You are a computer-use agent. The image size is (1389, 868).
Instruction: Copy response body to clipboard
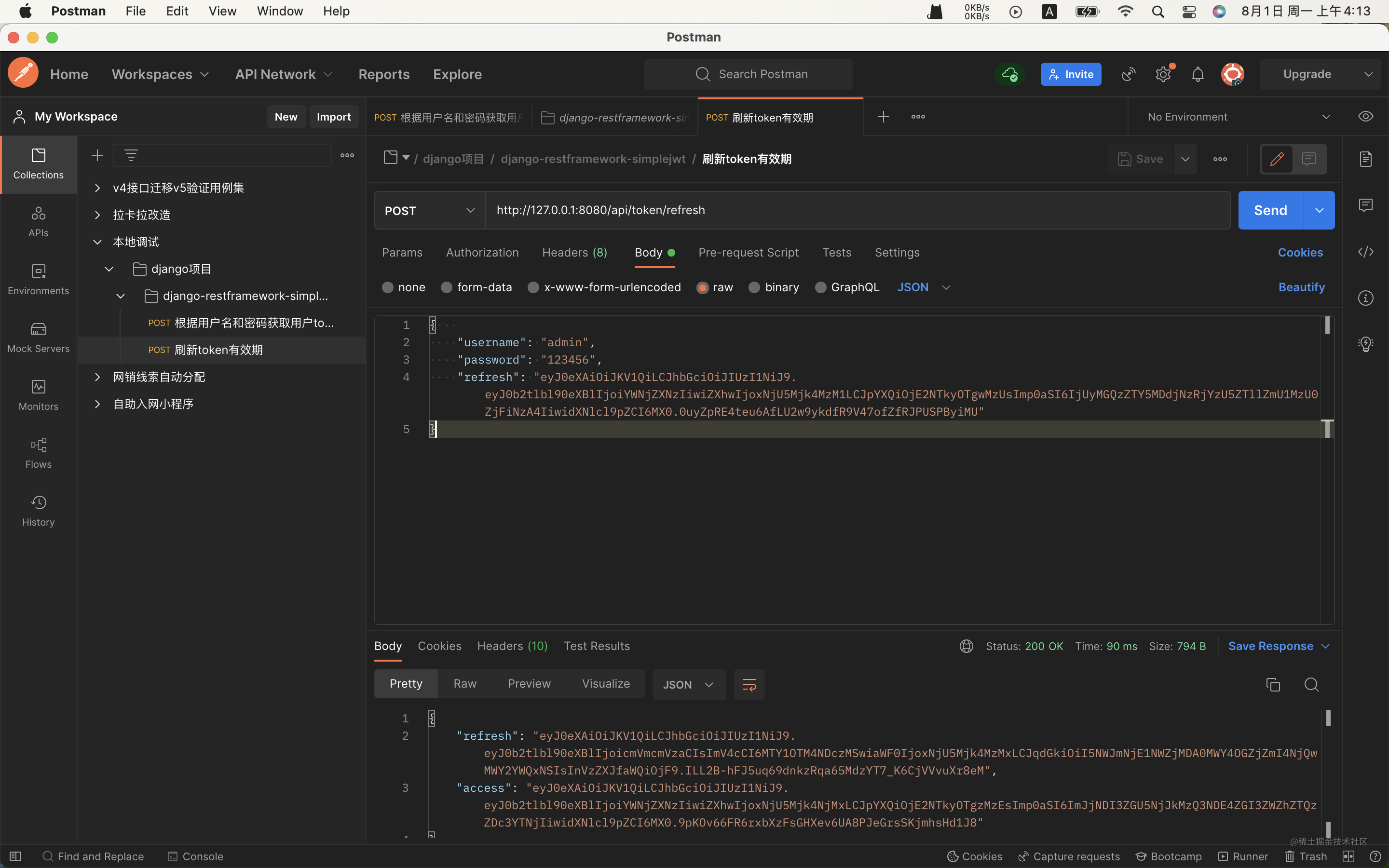pos(1272,684)
